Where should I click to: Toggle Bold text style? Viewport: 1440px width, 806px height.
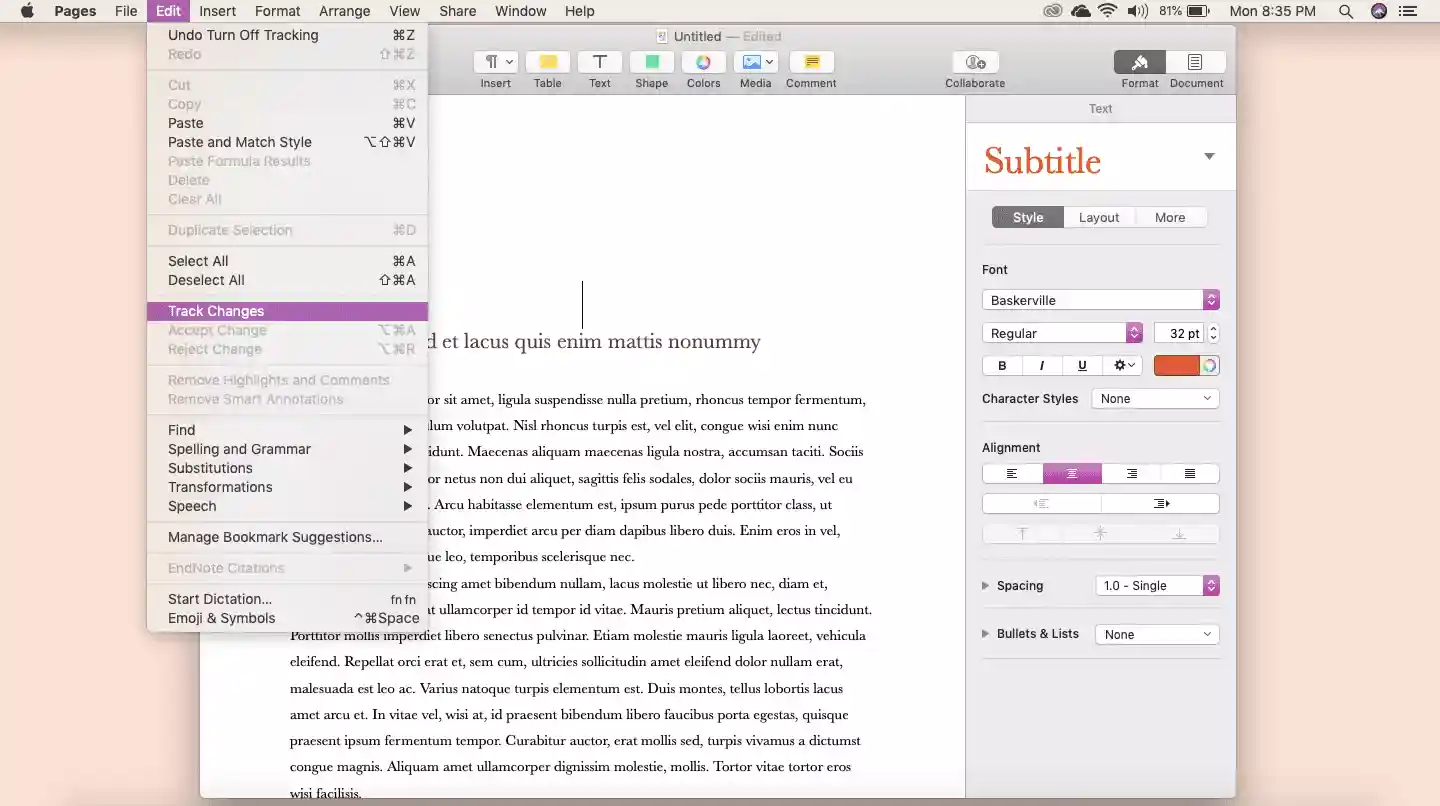pos(1002,366)
